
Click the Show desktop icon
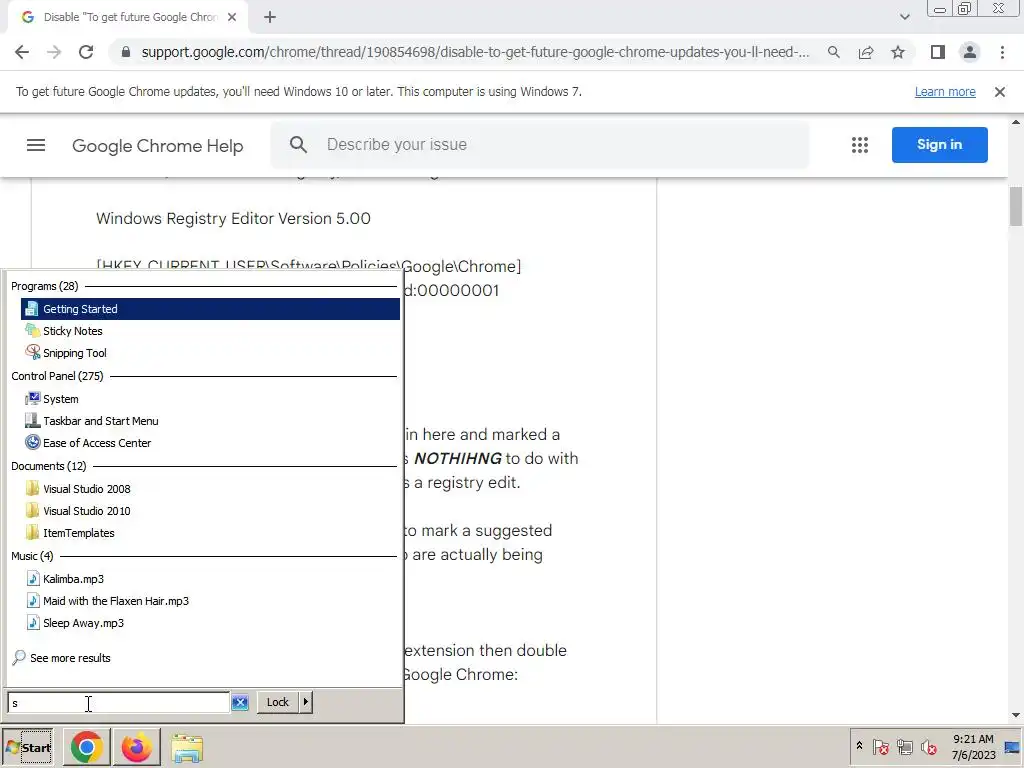tap(1013, 747)
